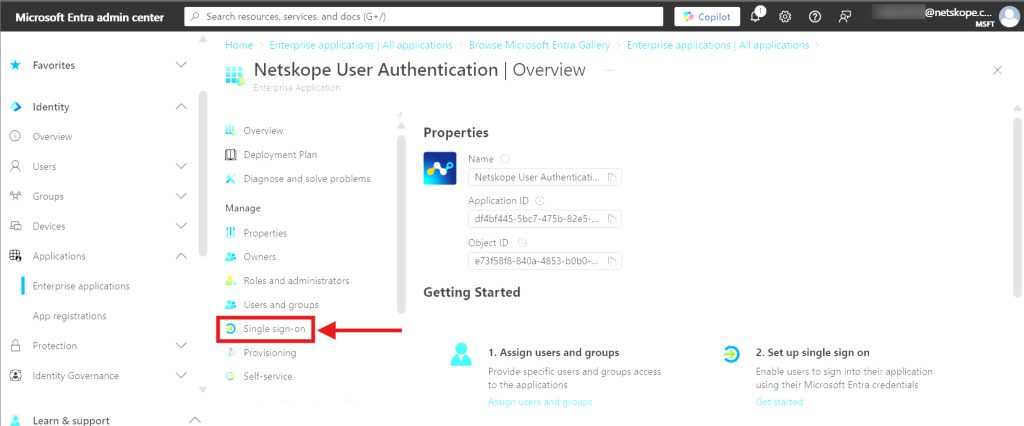Click the Favorites star icon

[15, 65]
